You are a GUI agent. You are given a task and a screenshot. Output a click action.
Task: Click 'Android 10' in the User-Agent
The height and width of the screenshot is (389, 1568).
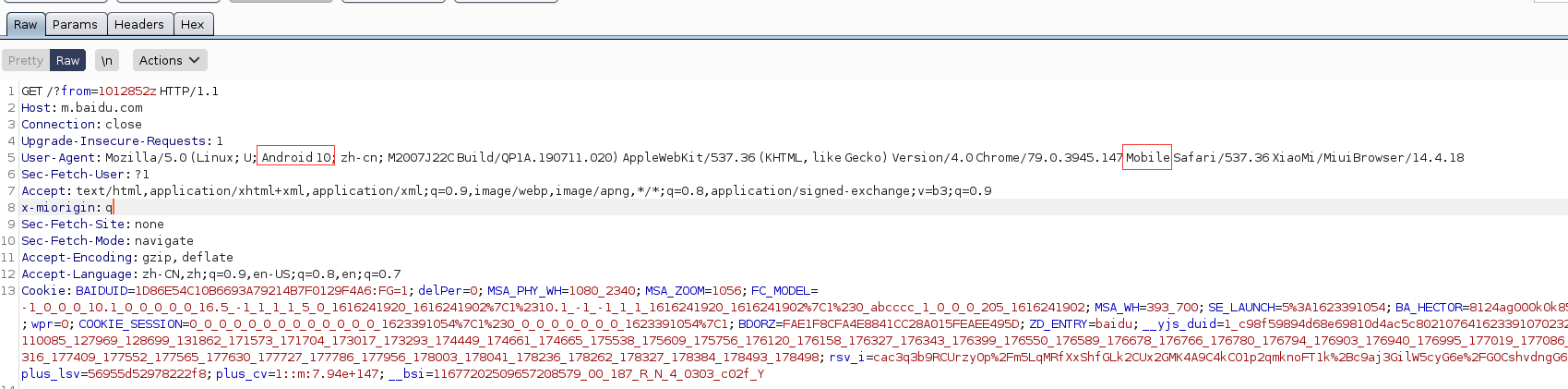click(x=296, y=157)
